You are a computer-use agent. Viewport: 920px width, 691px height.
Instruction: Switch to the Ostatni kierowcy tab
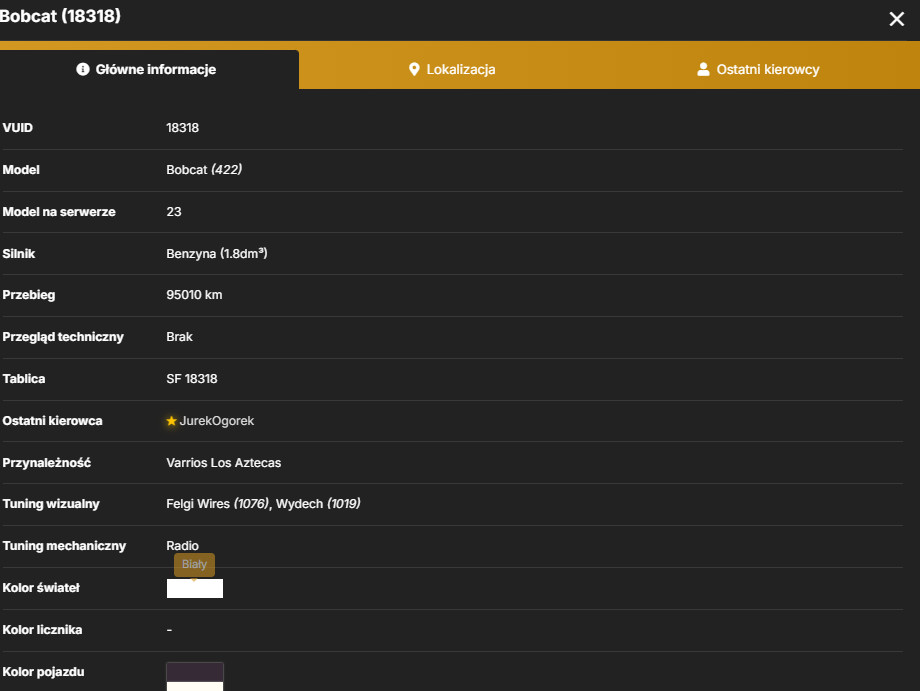pos(758,69)
